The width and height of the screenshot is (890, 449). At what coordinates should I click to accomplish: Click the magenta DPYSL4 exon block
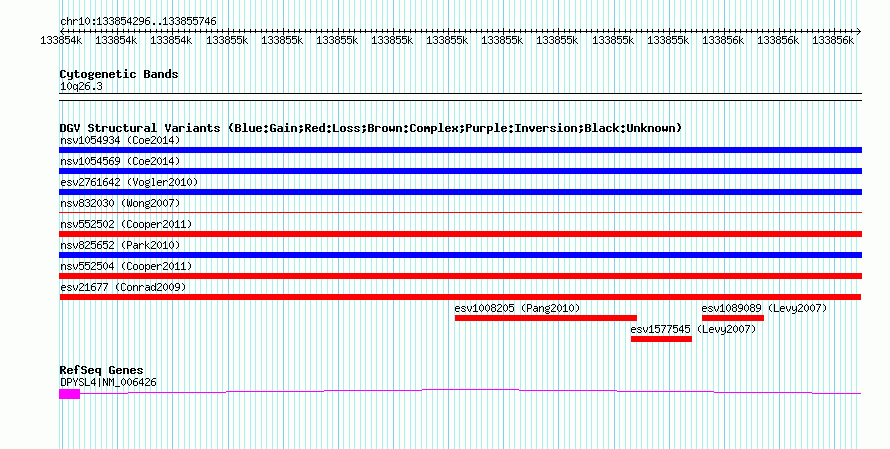69,394
